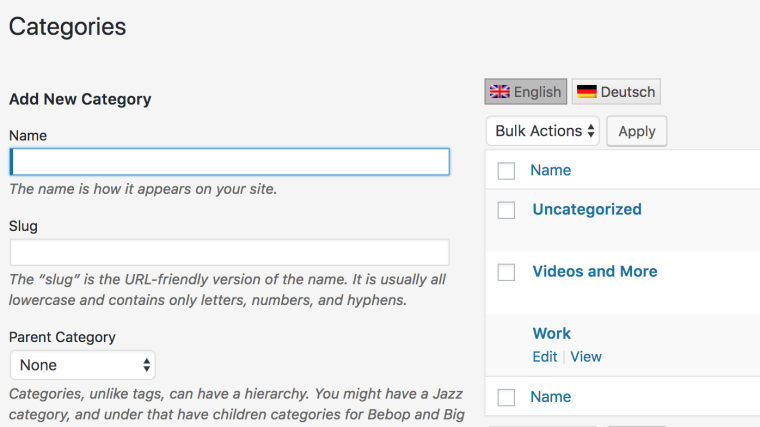This screenshot has width=760, height=427.
Task: Sort by the Name column header
Action: [551, 170]
